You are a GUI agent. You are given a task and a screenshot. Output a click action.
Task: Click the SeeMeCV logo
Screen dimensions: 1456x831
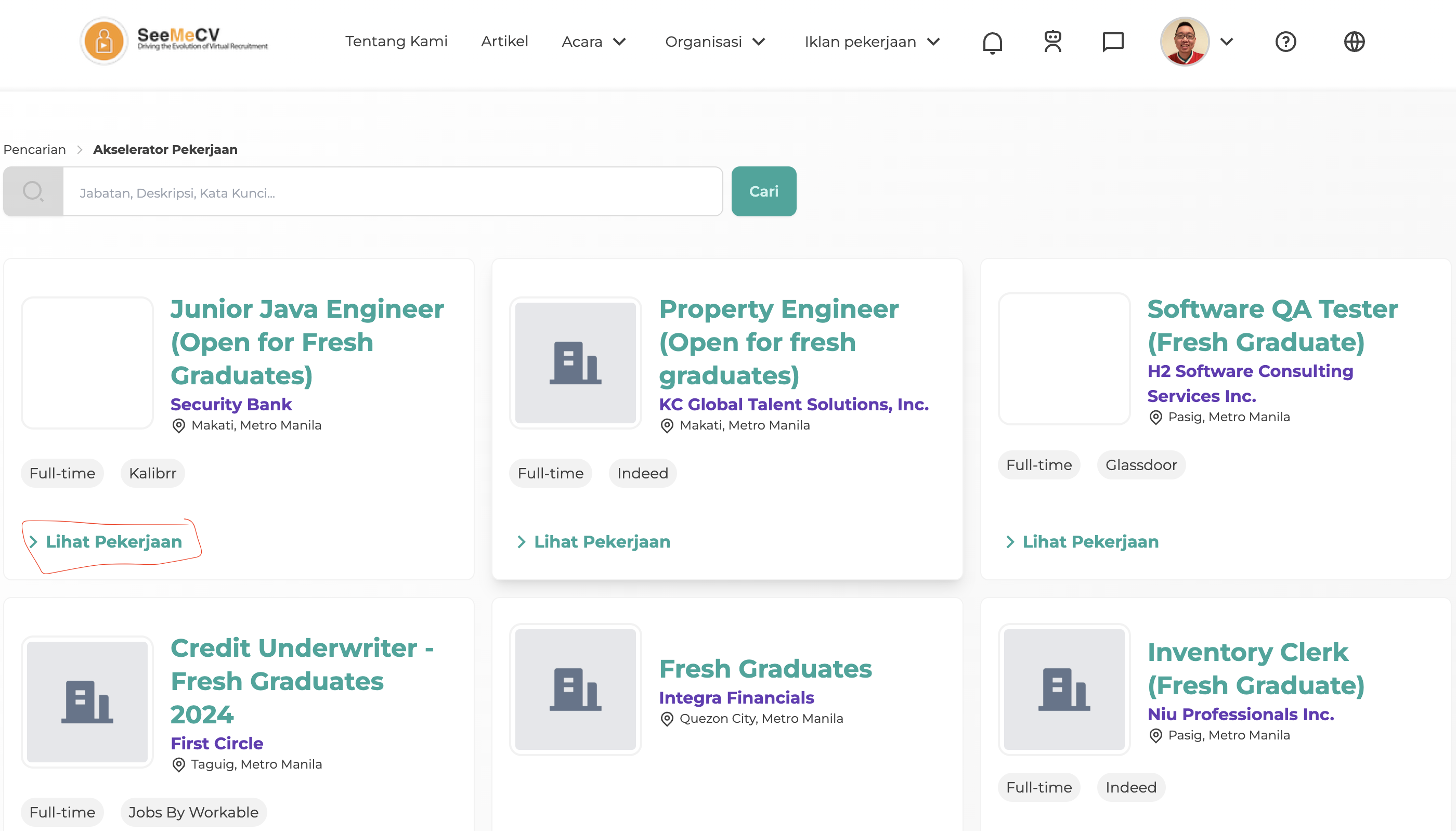click(x=174, y=41)
